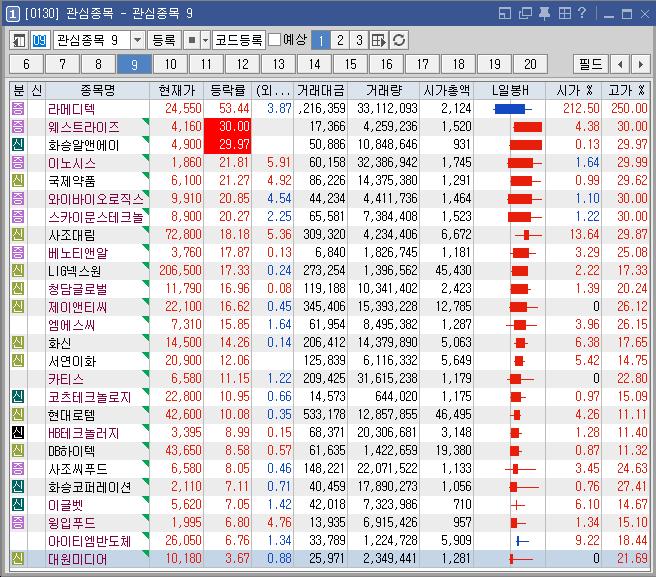
Task: Select view preset 2
Action: pos(340,41)
